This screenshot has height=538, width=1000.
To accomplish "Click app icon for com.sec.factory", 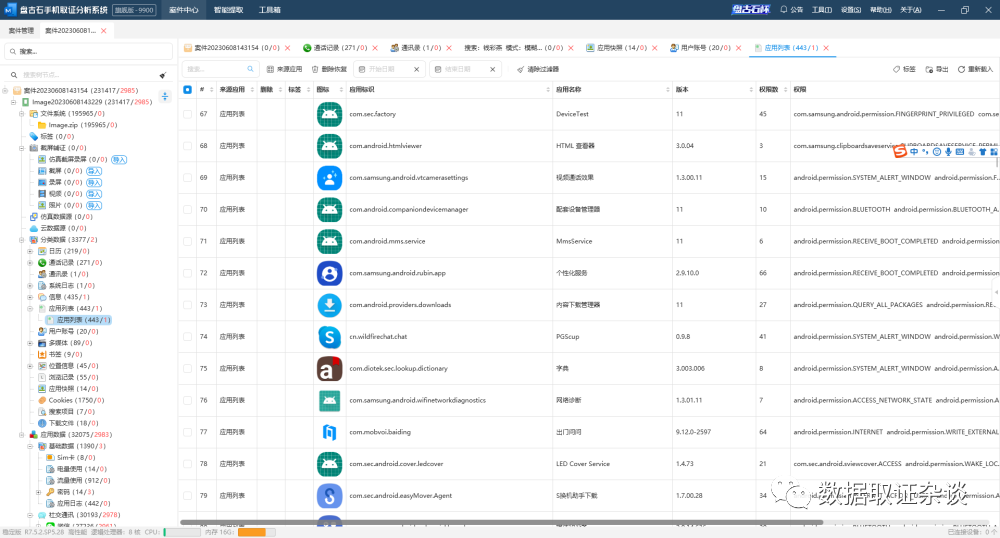I will 329,114.
